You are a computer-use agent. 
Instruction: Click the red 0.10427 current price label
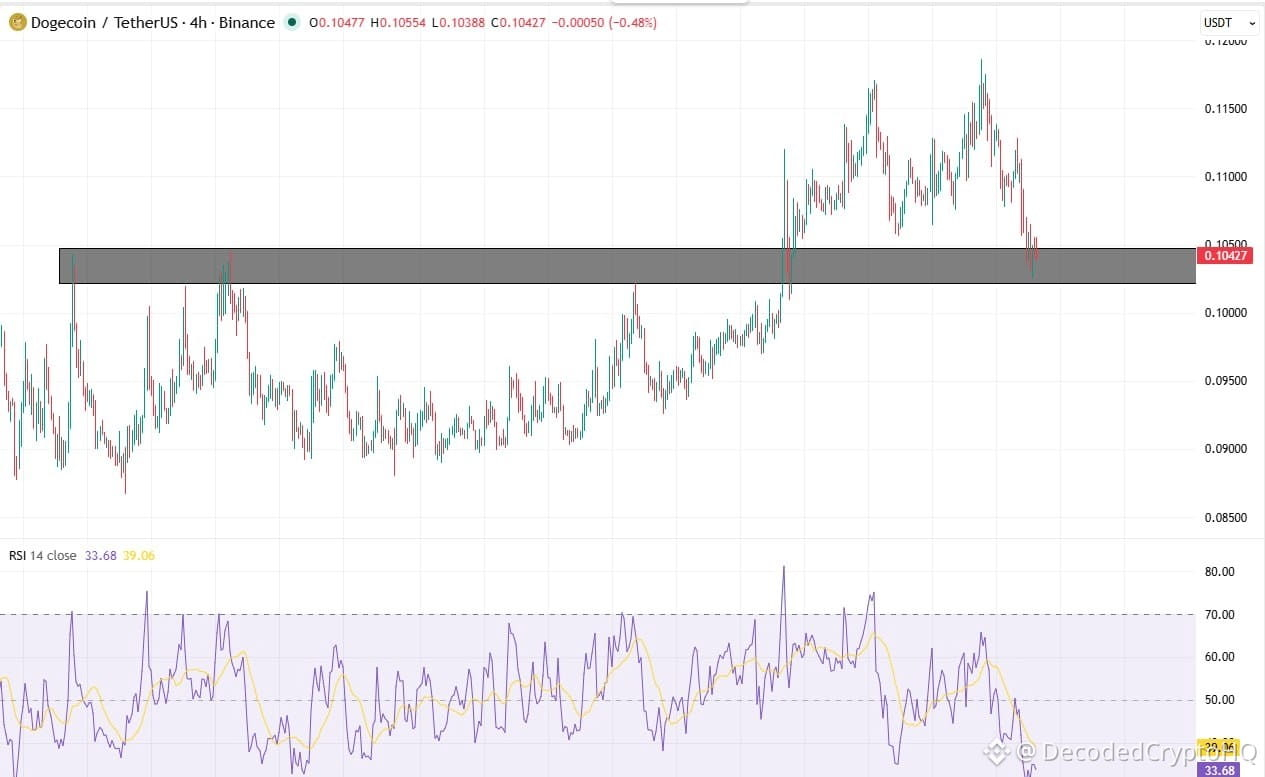tap(1225, 256)
